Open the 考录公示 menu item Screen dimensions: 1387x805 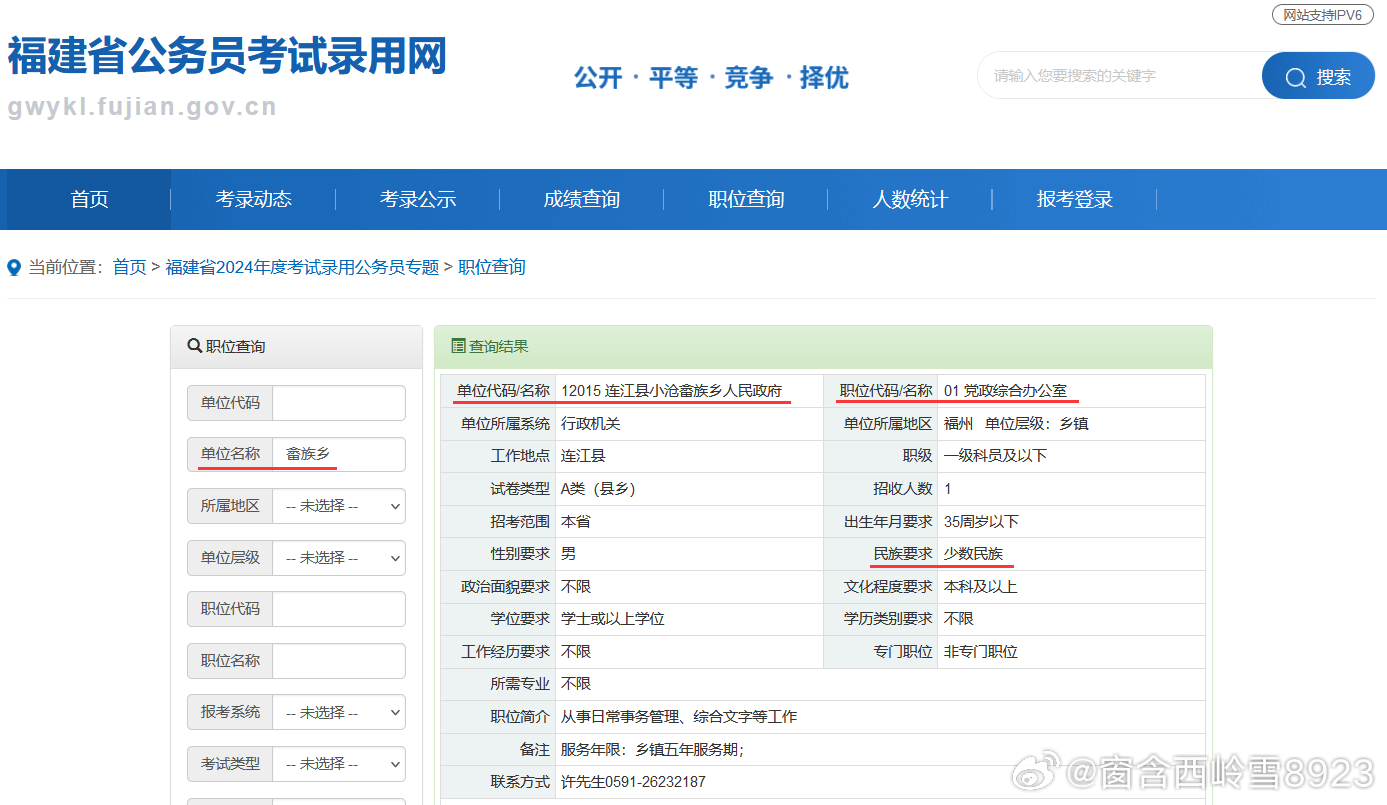417,199
